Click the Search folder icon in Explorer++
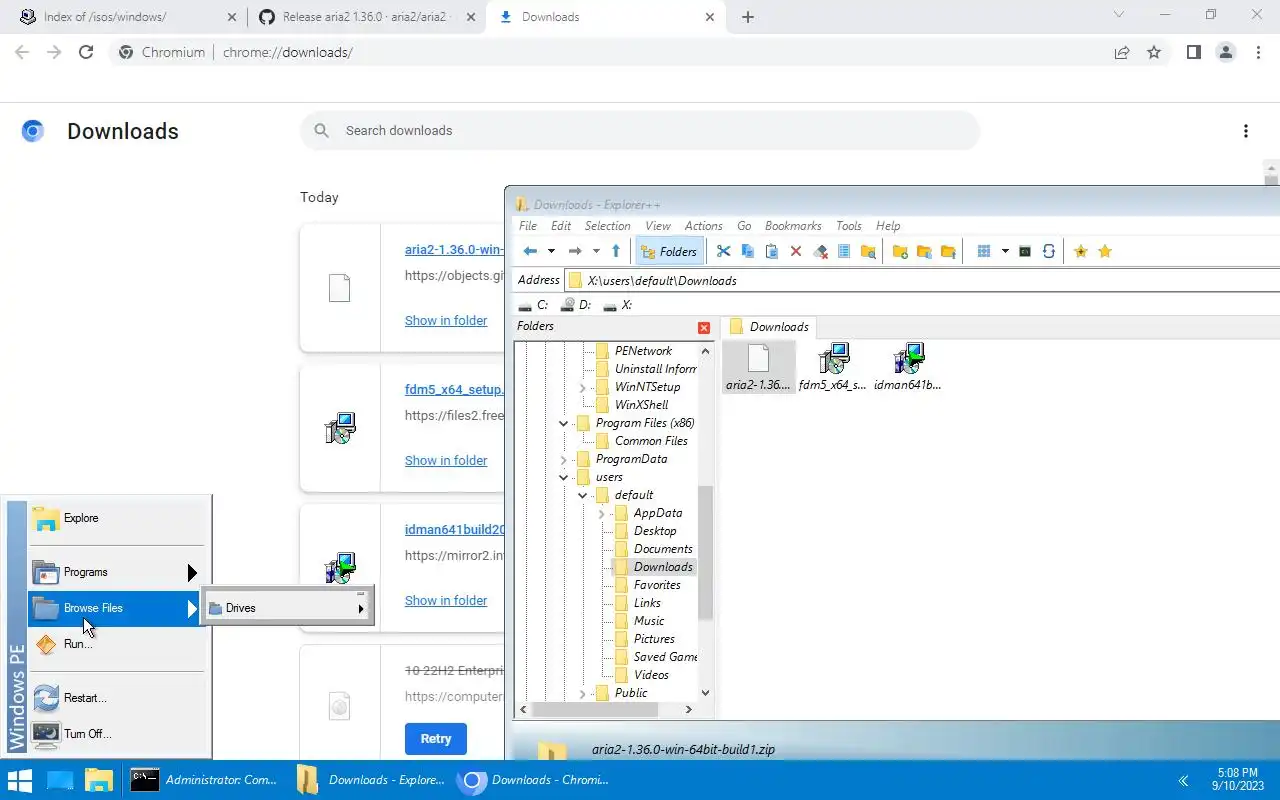 point(868,251)
